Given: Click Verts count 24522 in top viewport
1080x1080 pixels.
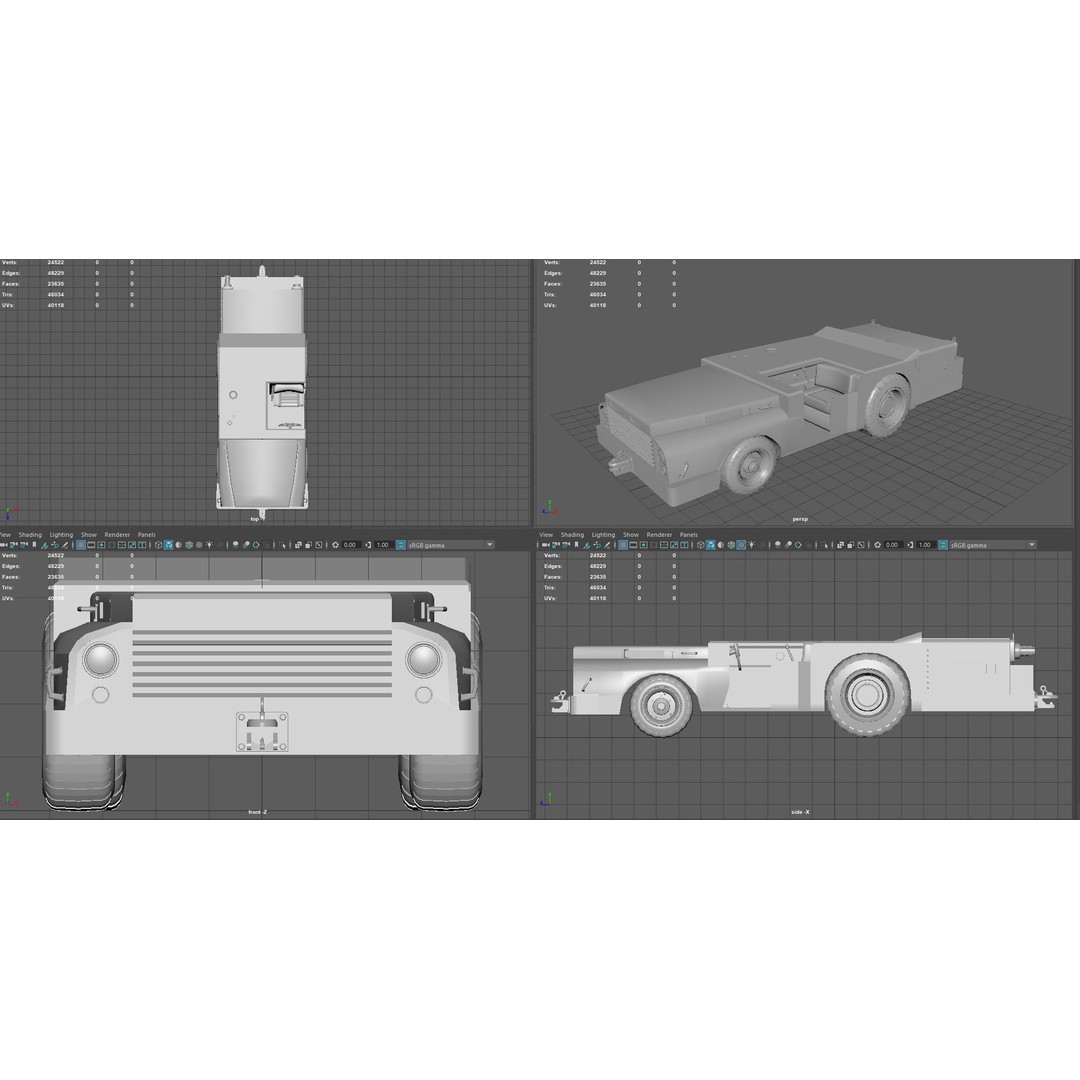Looking at the screenshot, I should click(x=56, y=262).
